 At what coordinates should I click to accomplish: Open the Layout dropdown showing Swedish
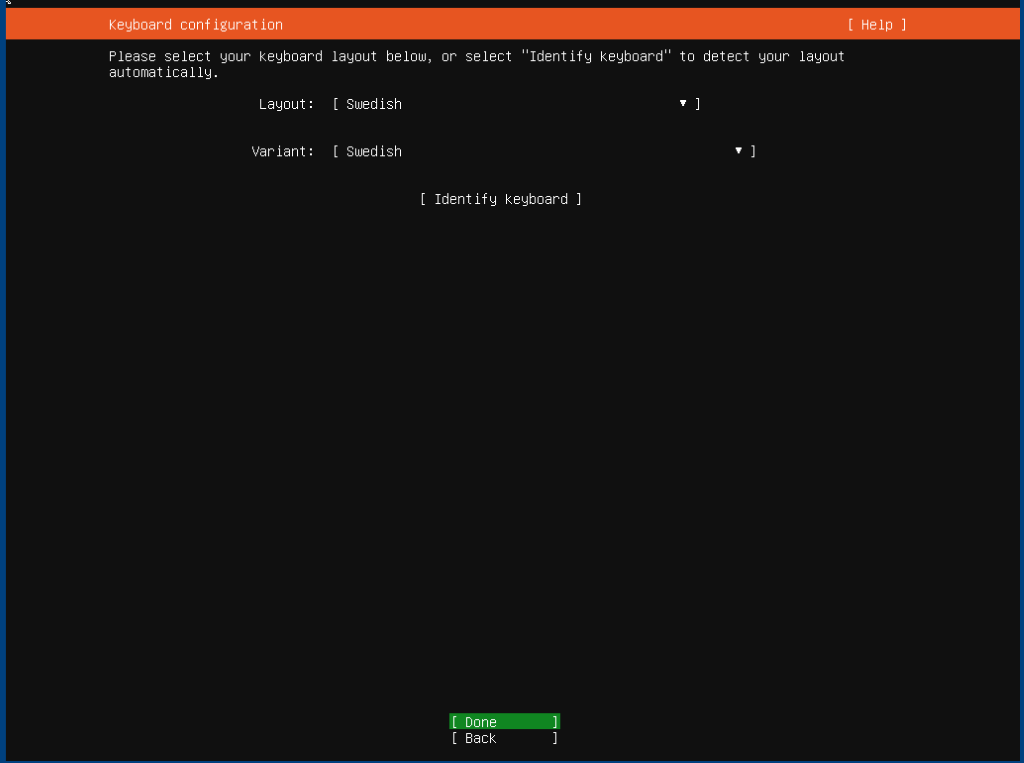(x=516, y=104)
